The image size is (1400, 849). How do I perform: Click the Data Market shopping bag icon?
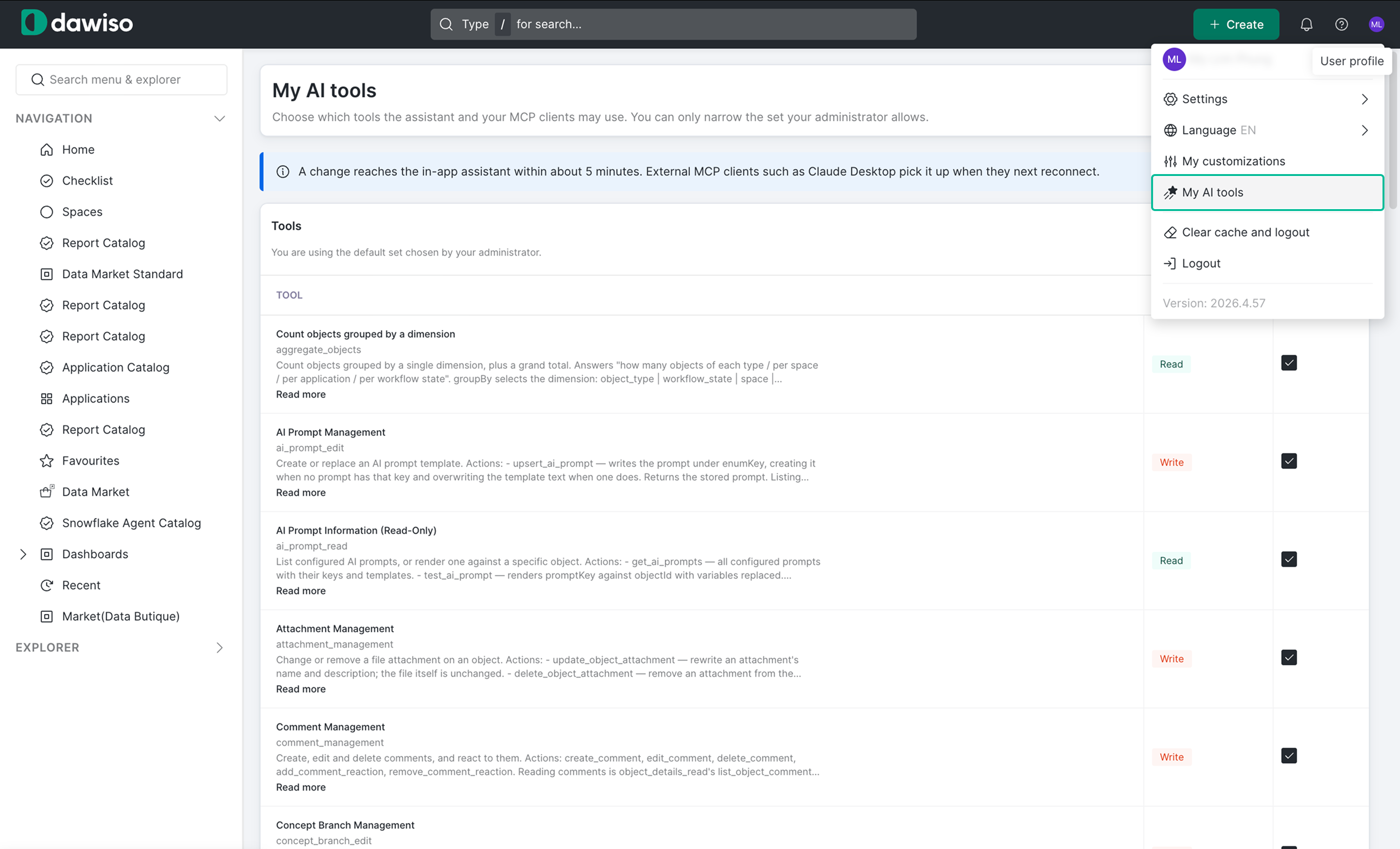(47, 492)
